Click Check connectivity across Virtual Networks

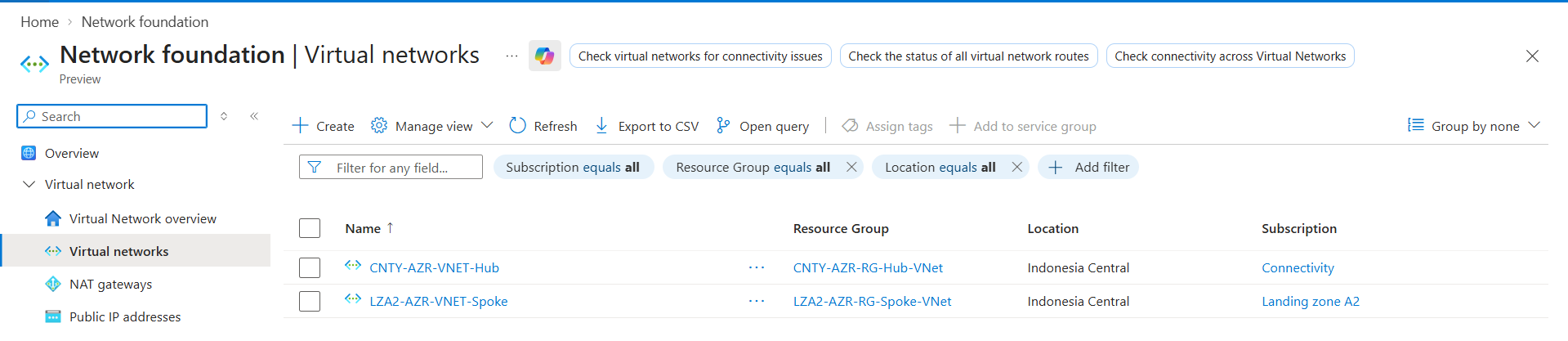pyautogui.click(x=1230, y=56)
